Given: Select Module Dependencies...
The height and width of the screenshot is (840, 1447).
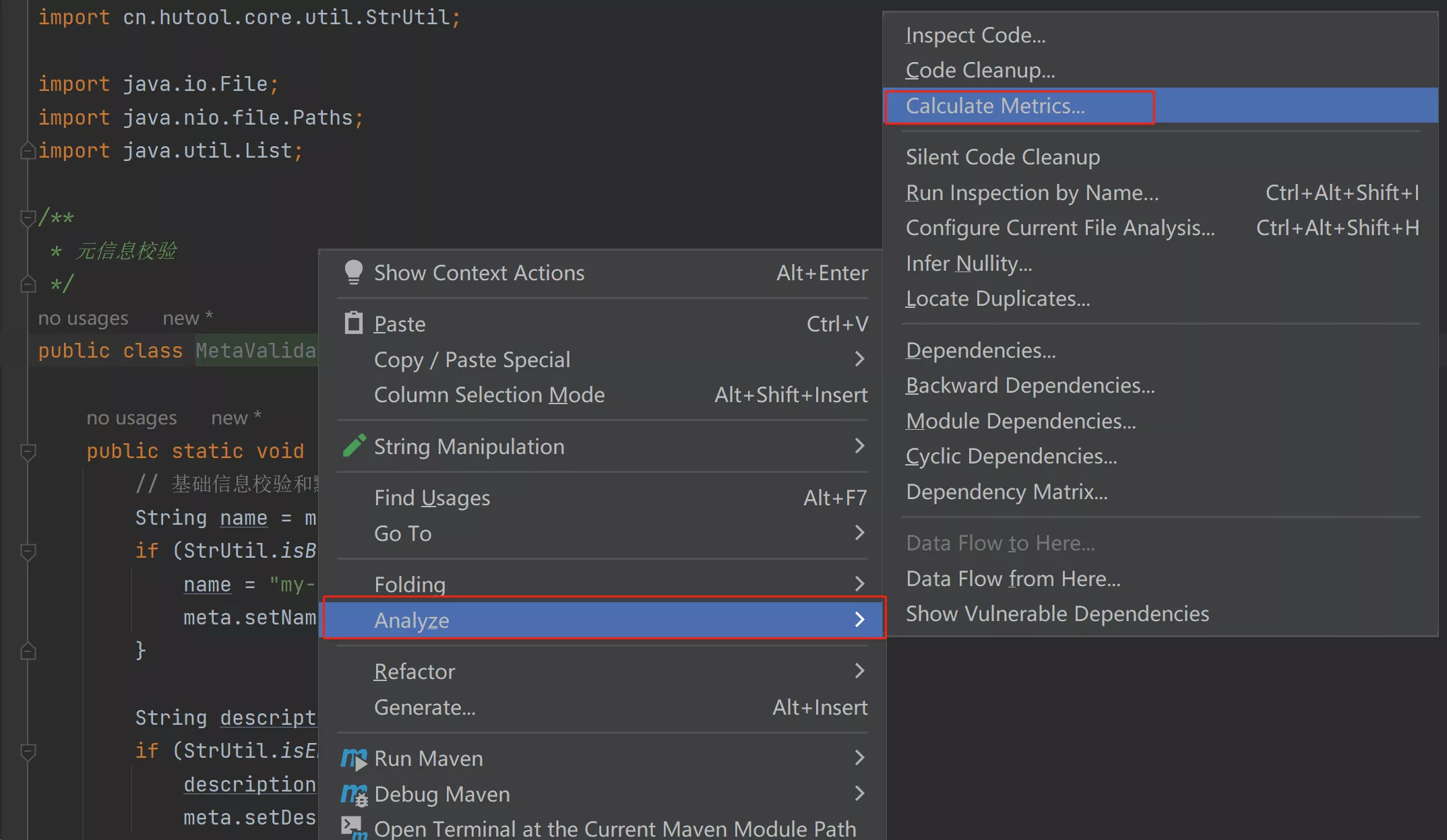Looking at the screenshot, I should click(1161, 421).
